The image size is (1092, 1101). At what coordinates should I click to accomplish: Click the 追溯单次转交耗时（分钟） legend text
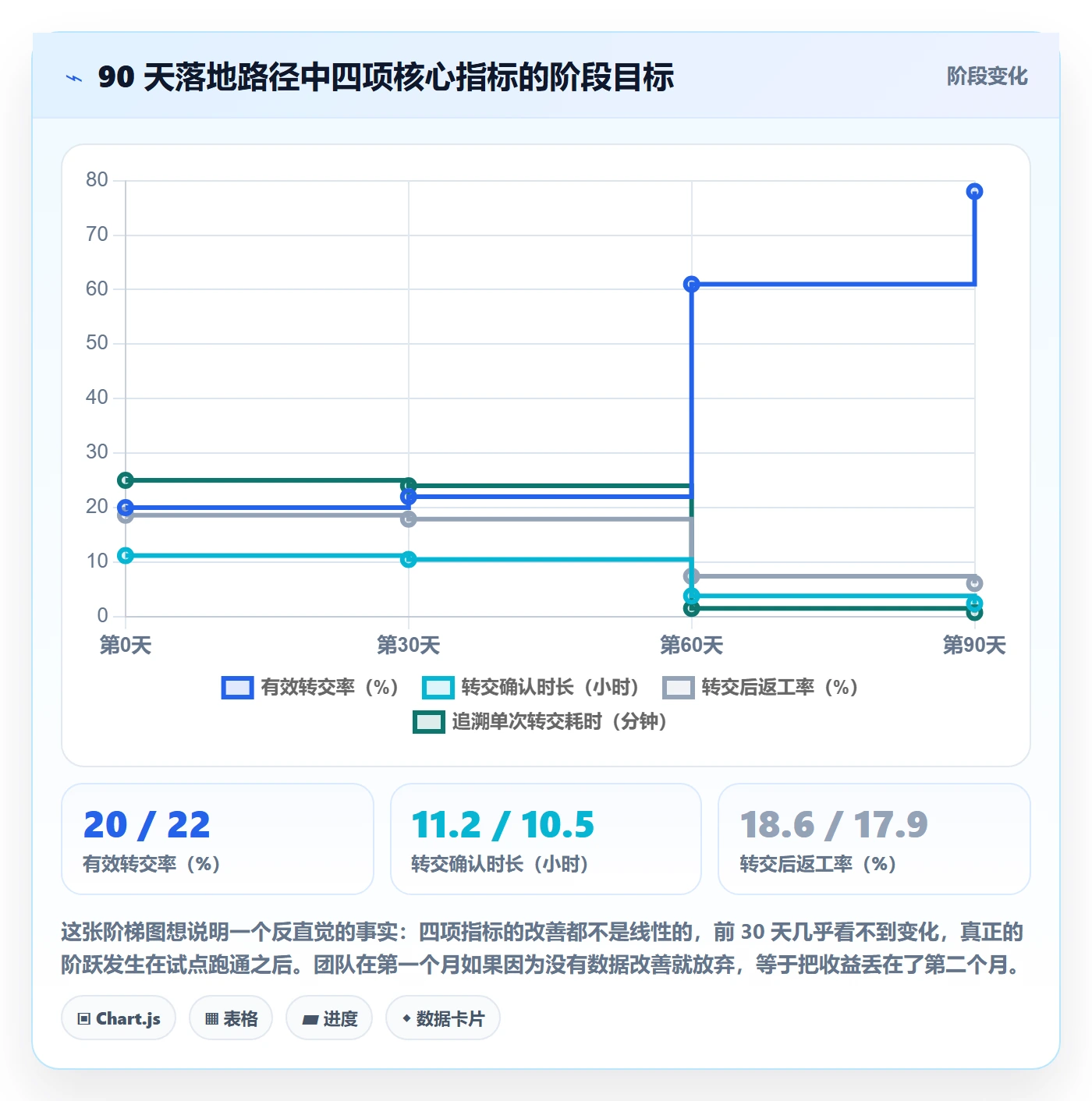pos(559,722)
